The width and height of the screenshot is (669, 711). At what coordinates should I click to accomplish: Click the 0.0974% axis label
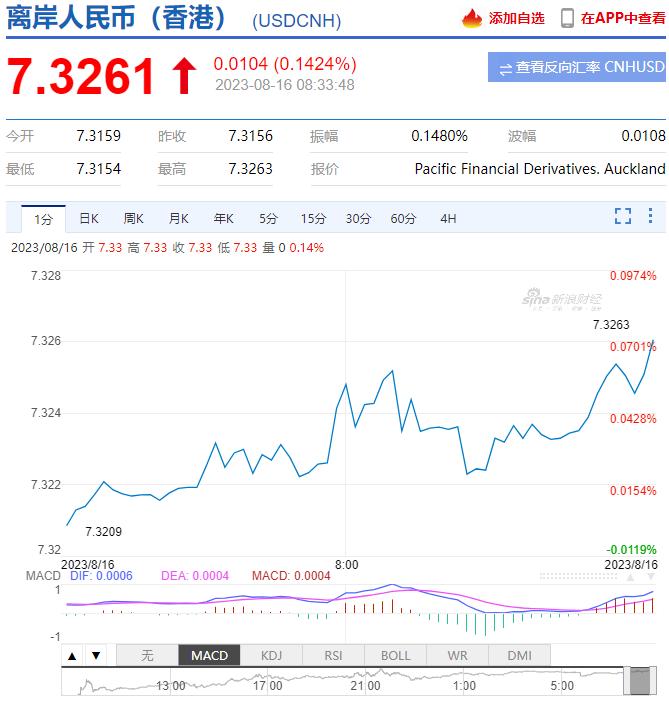(633, 276)
